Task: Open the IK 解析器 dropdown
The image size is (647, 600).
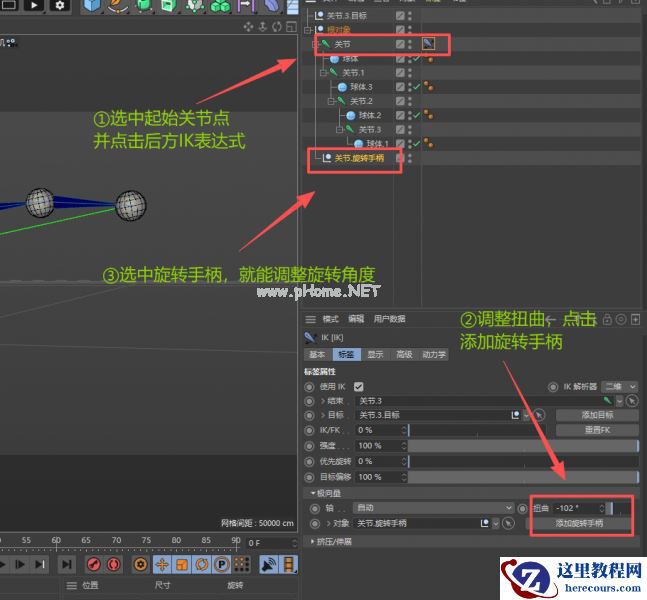Action: (619, 387)
